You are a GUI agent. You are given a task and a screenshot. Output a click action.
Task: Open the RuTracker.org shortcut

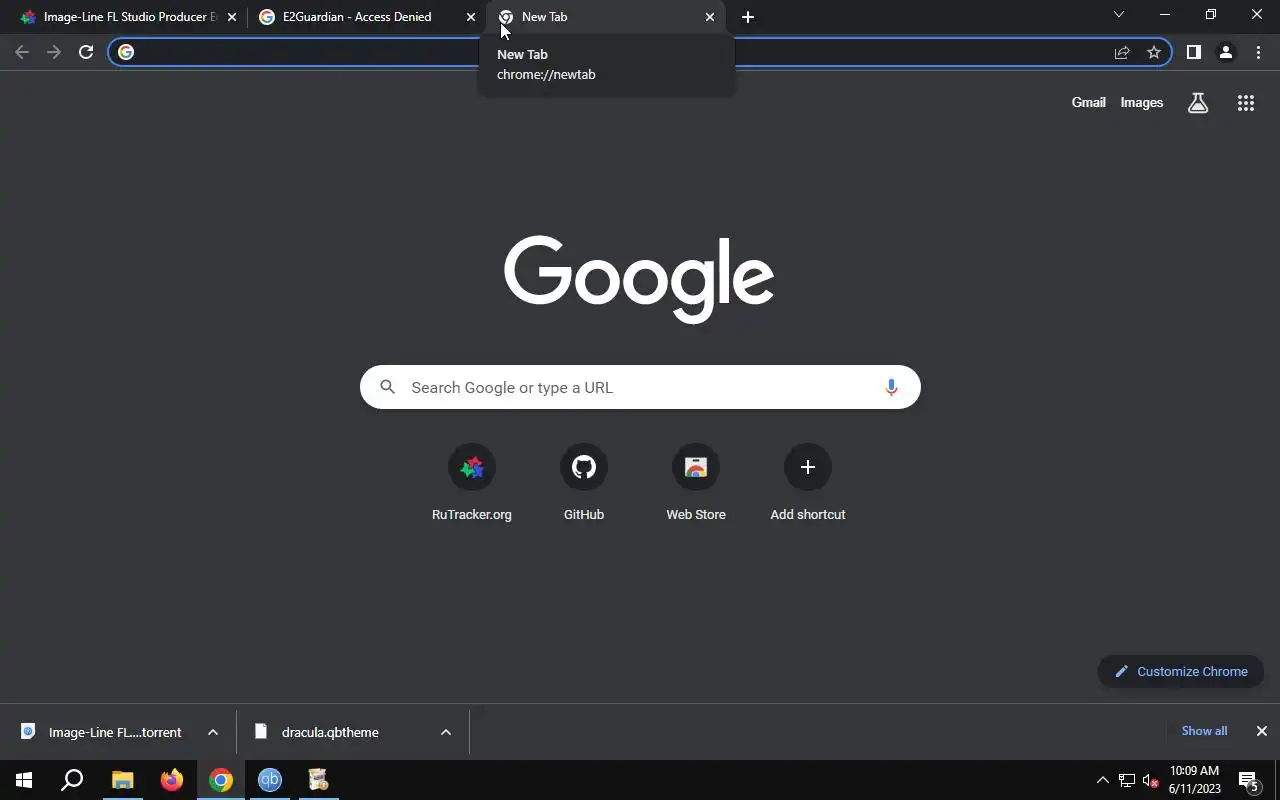click(472, 484)
